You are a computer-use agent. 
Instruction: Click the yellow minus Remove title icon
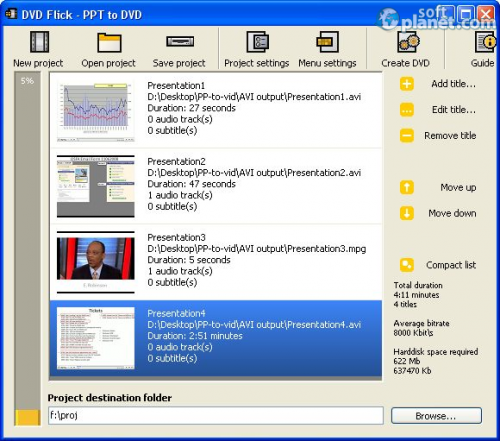tap(407, 136)
